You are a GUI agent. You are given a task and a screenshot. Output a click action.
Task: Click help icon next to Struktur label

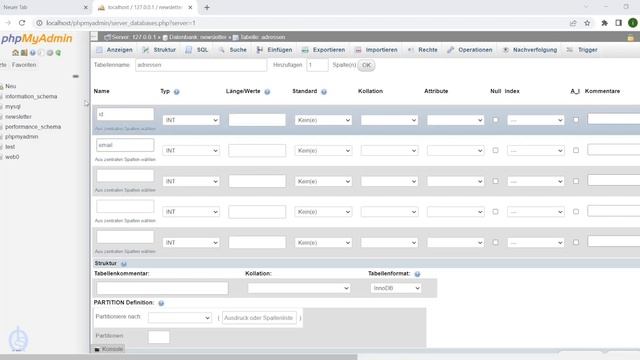[124, 264]
